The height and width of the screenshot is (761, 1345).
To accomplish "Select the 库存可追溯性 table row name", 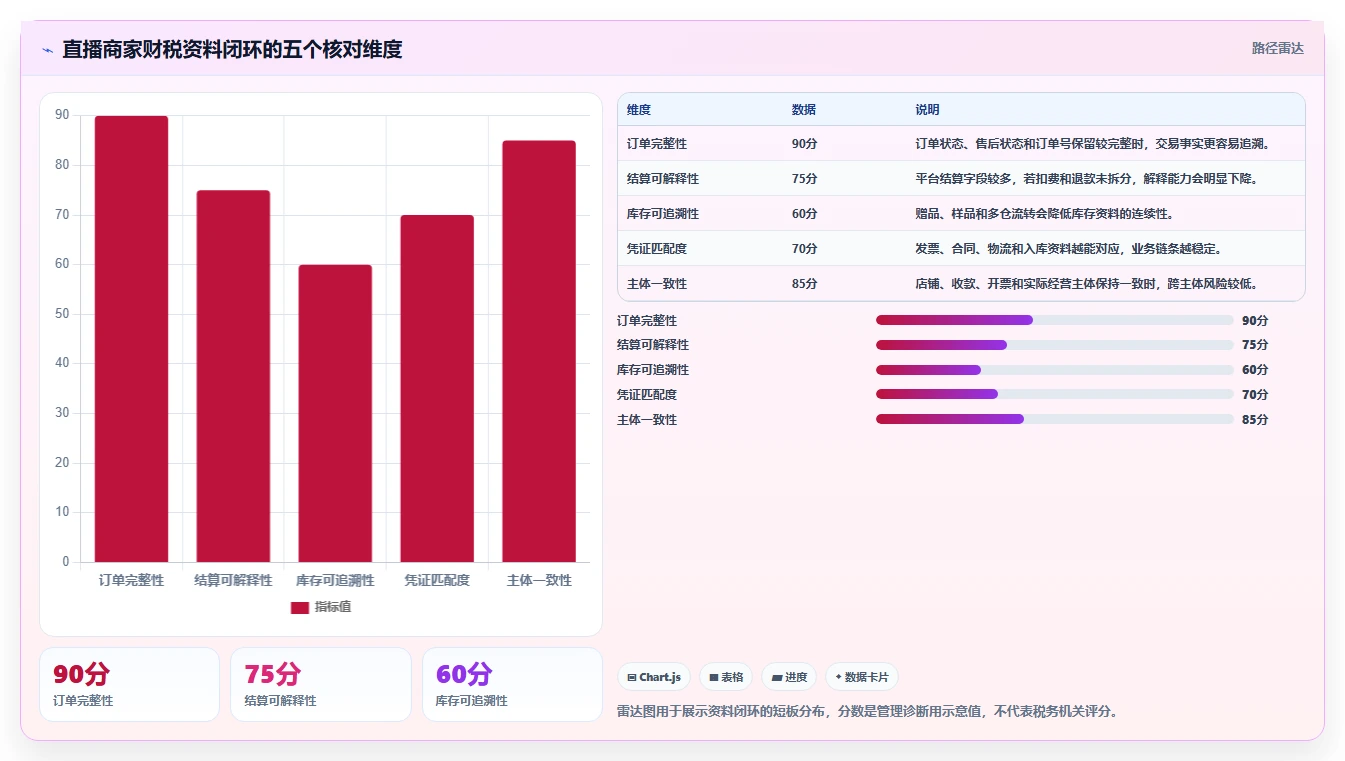I will pos(663,214).
